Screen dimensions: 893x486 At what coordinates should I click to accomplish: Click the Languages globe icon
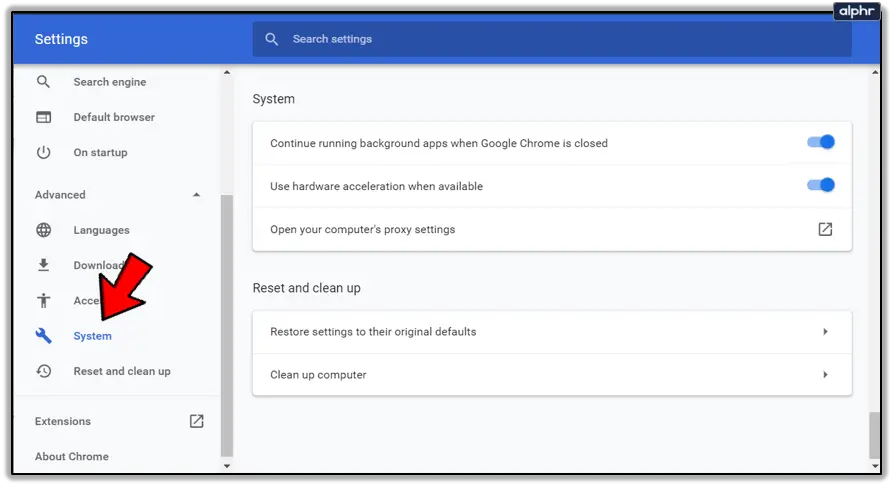[x=43, y=230]
